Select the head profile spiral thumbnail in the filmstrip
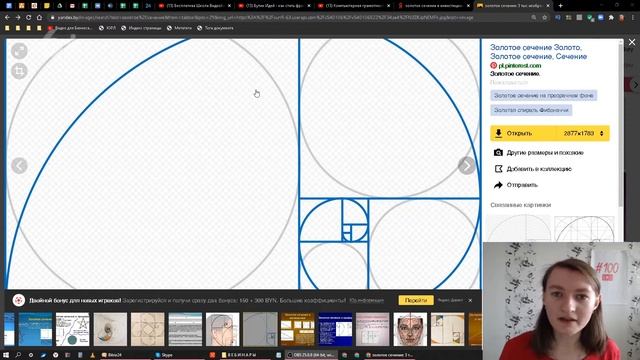 tap(222, 329)
